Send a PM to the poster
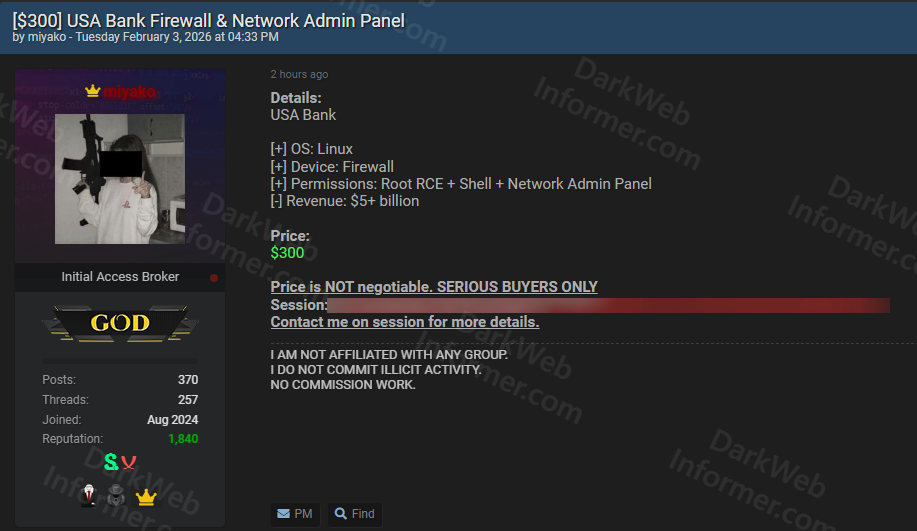 click(295, 514)
